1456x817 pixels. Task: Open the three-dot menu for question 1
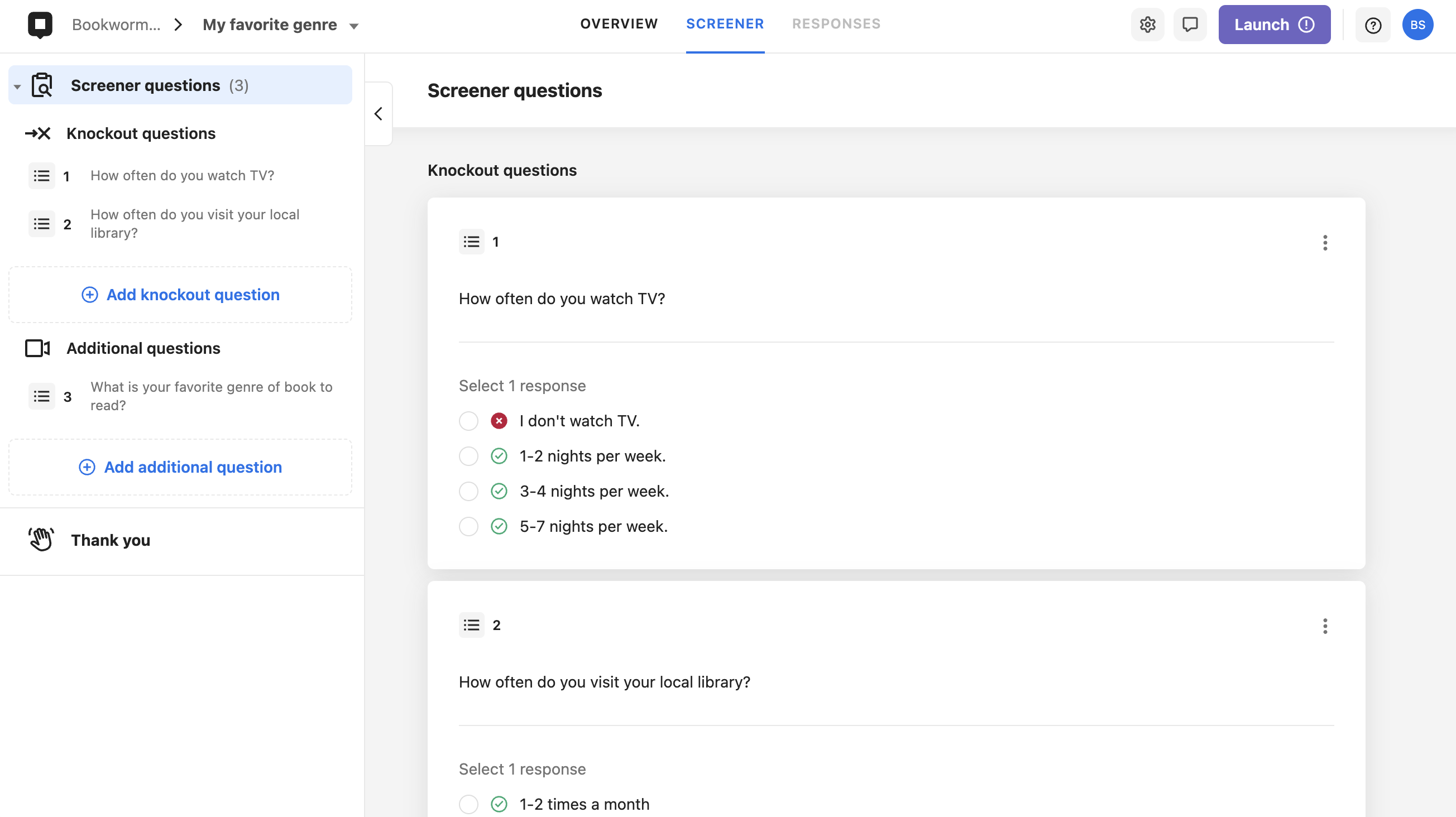pyautogui.click(x=1325, y=243)
